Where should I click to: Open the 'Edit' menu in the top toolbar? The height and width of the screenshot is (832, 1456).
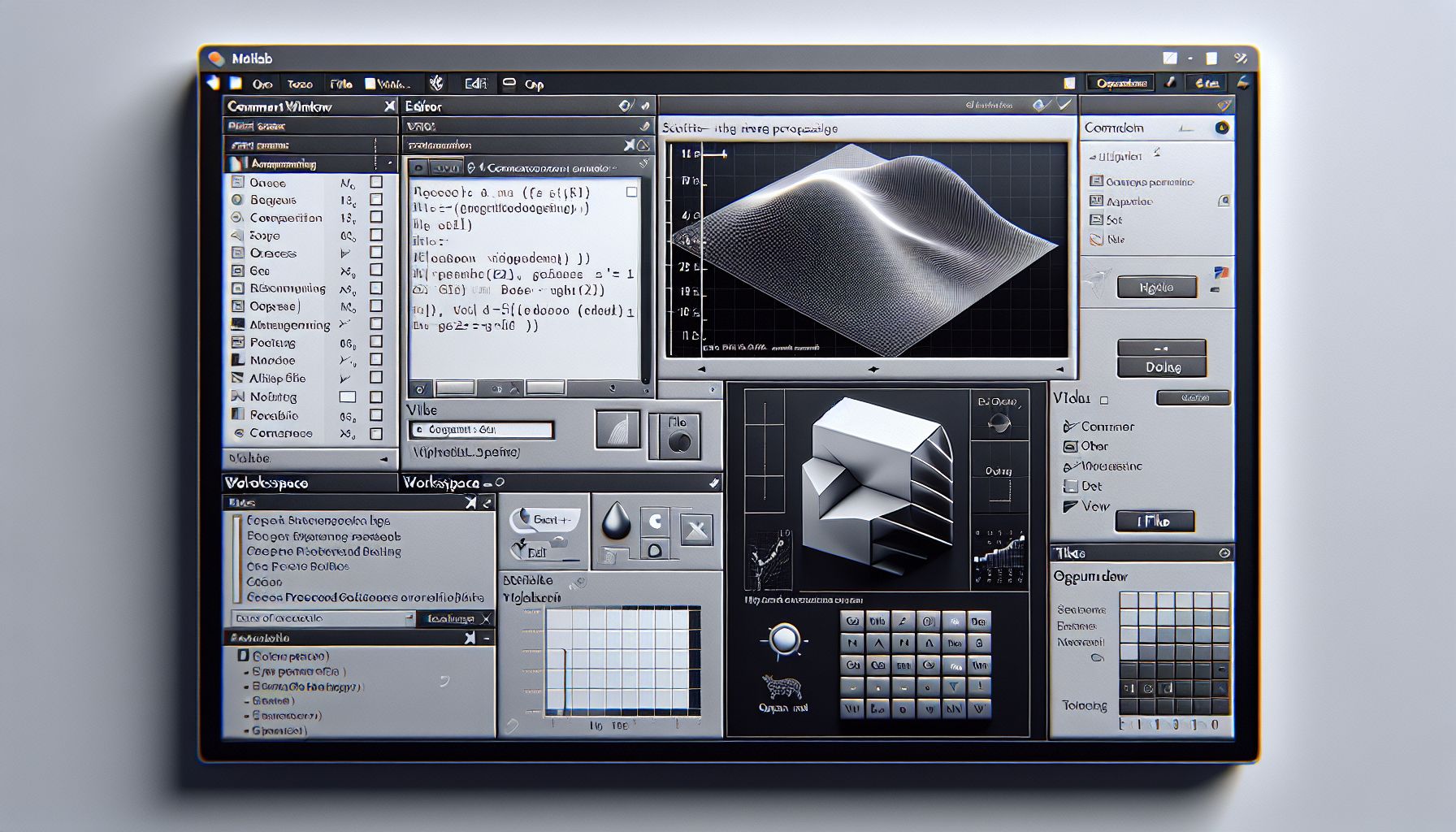[x=475, y=83]
